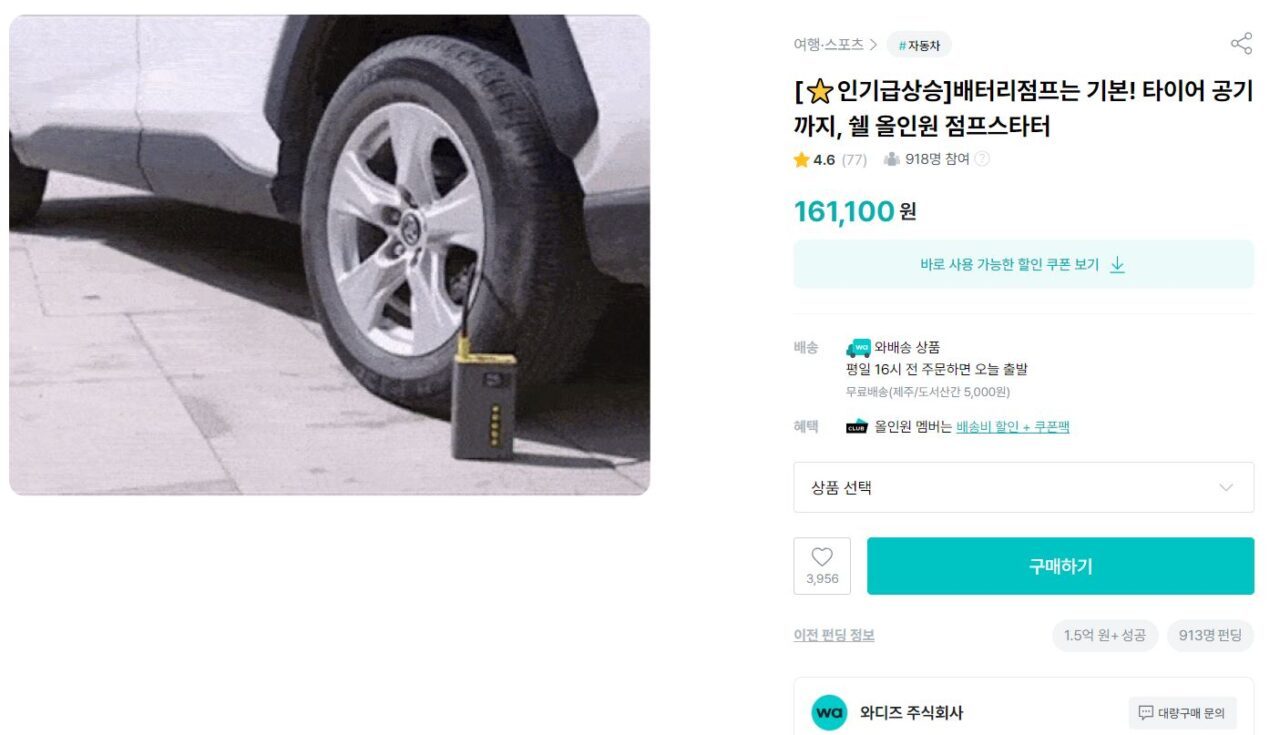The width and height of the screenshot is (1280, 735).
Task: Open the 배송비 할인 + 쿠폰팩 link
Action: coord(1013,427)
